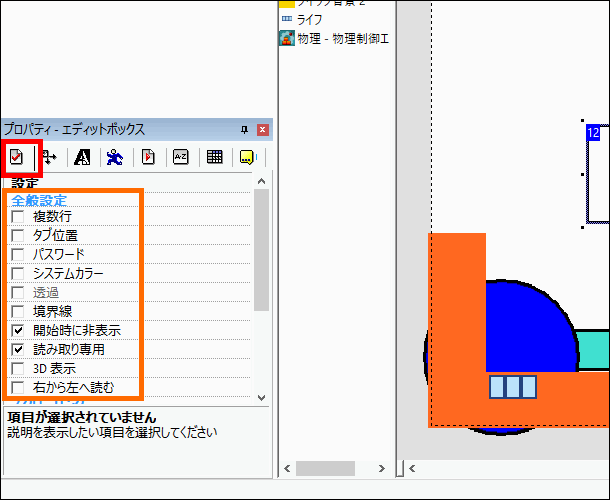Select the orange L-shaped object in frame
This screenshot has height=500, width=610.
coord(457,331)
